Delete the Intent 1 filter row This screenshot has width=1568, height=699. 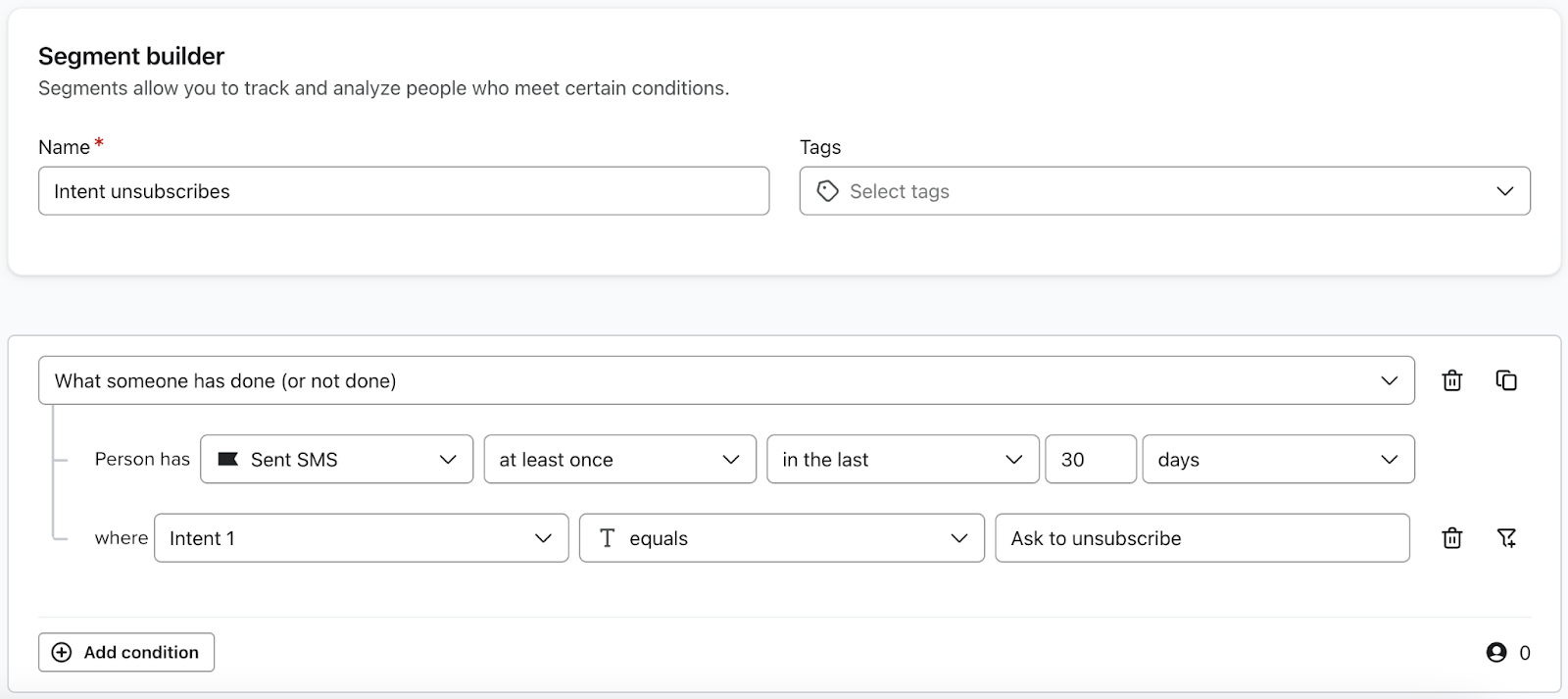pos(1451,538)
